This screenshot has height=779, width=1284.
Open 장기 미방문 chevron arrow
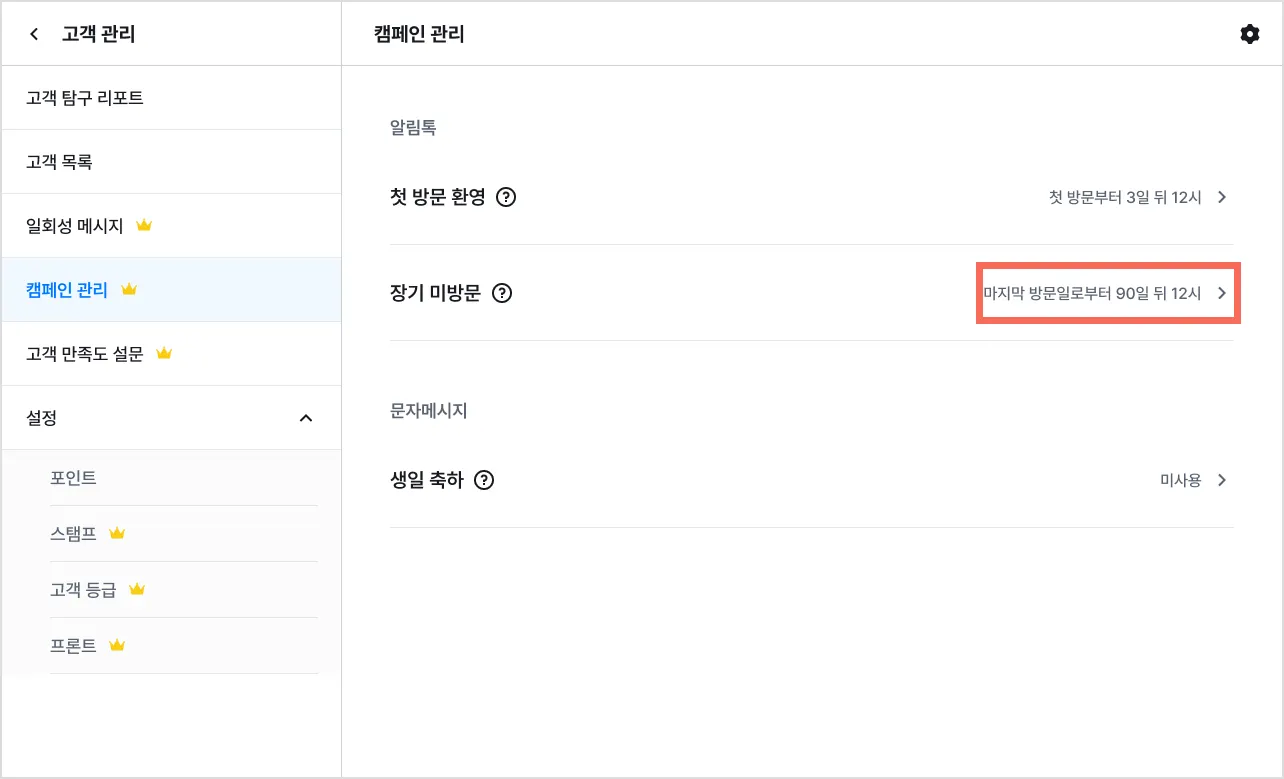click(x=1222, y=293)
